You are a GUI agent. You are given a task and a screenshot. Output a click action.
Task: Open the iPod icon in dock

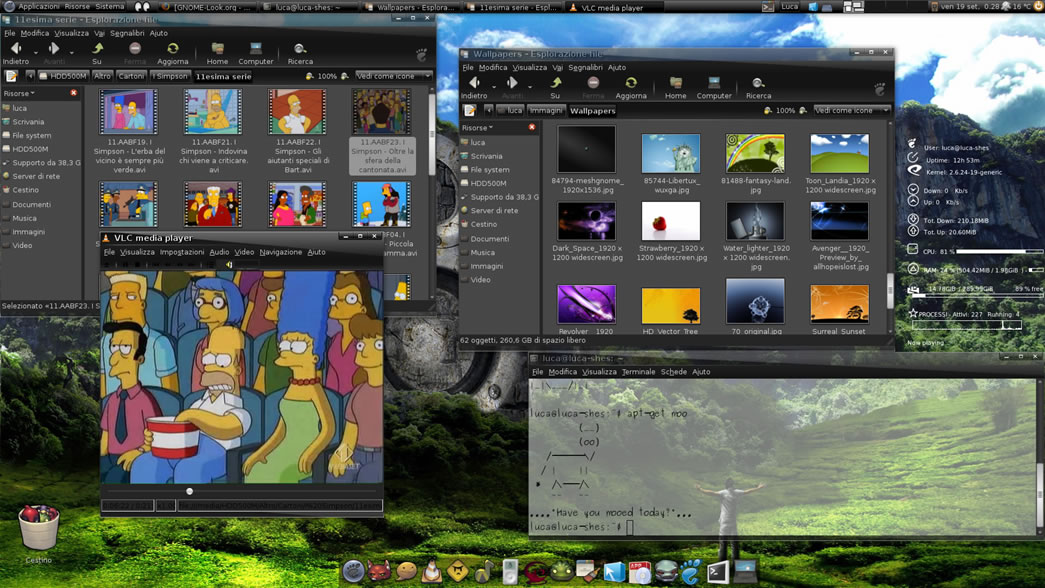[x=510, y=572]
